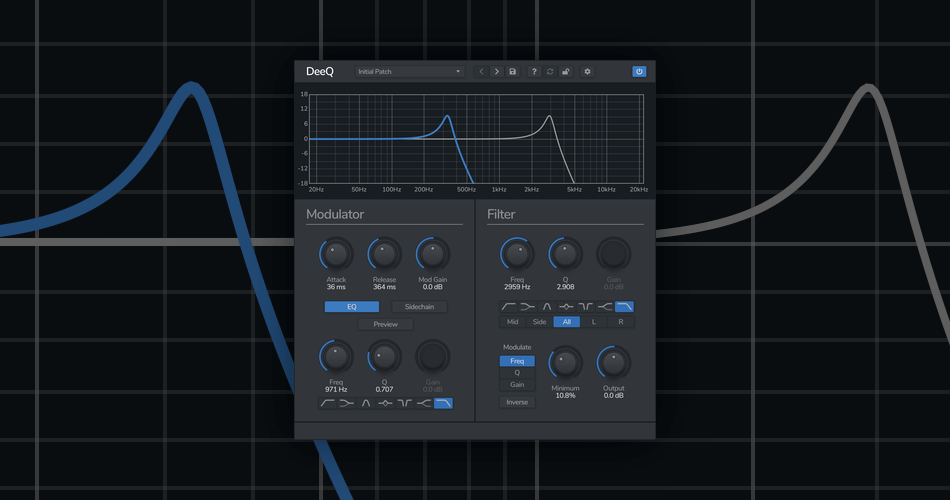The width and height of the screenshot is (950, 500).
Task: Select Filter section low-shelf shape icon
Action: (x=528, y=307)
